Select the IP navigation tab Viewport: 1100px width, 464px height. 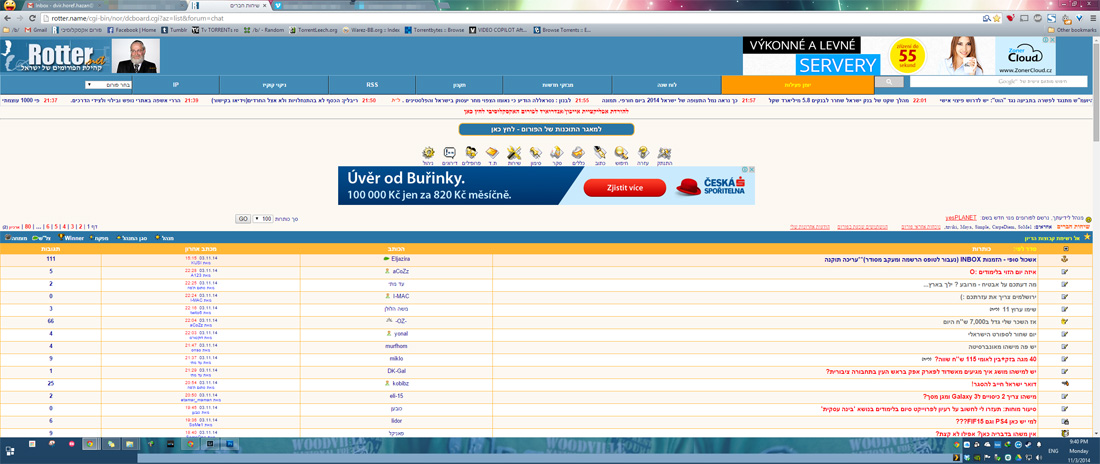pos(175,85)
